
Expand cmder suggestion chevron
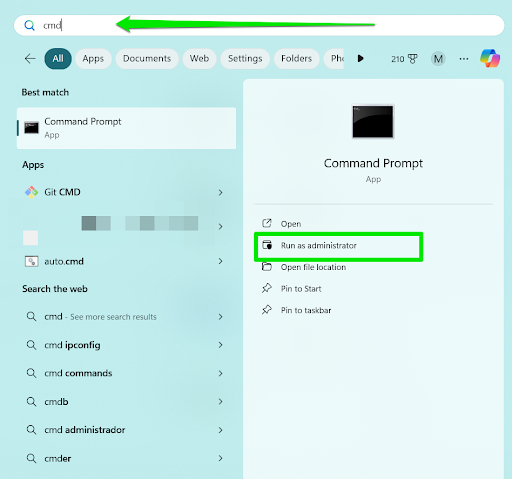[220, 458]
